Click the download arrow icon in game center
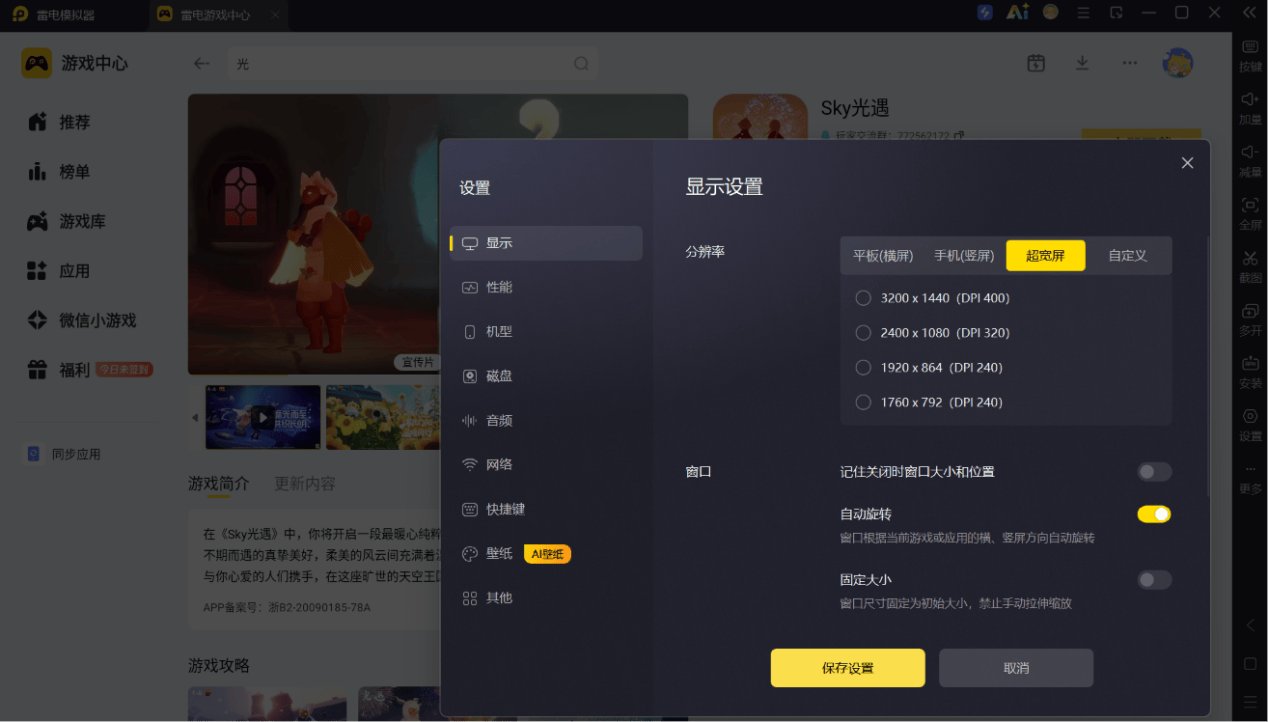This screenshot has width=1268, height=722. (x=1082, y=63)
